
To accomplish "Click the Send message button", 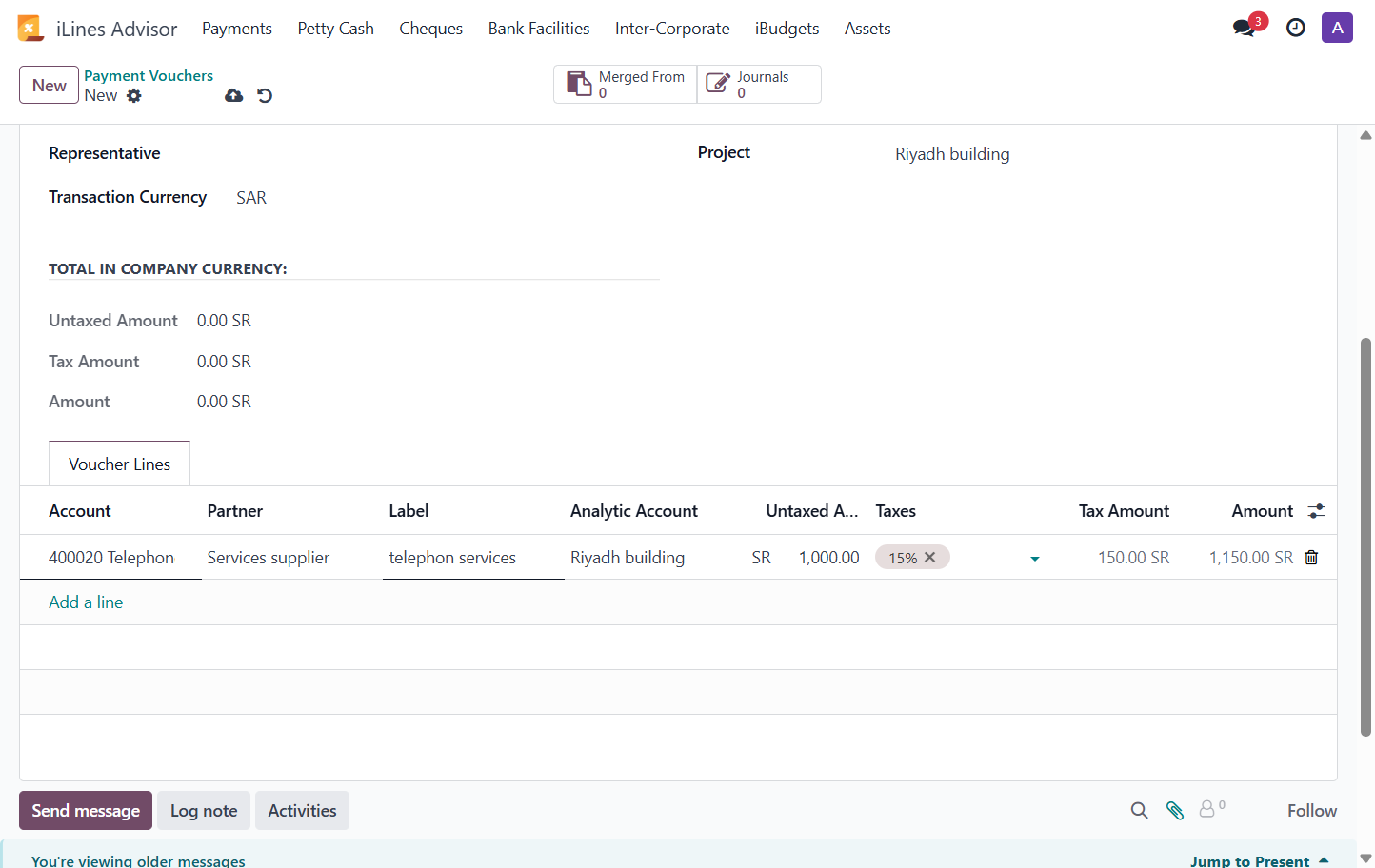I will pyautogui.click(x=86, y=810).
